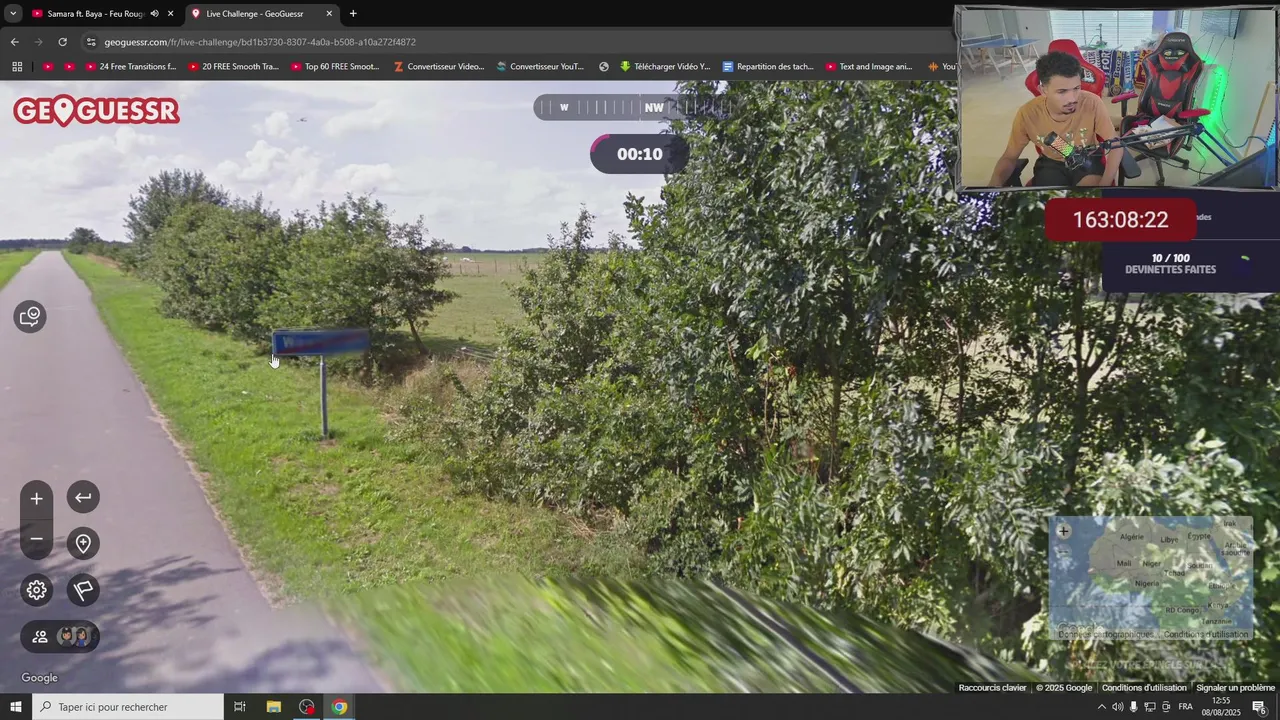This screenshot has width=1280, height=720.
Task: Open the volume control in tray
Action: coord(1117,707)
